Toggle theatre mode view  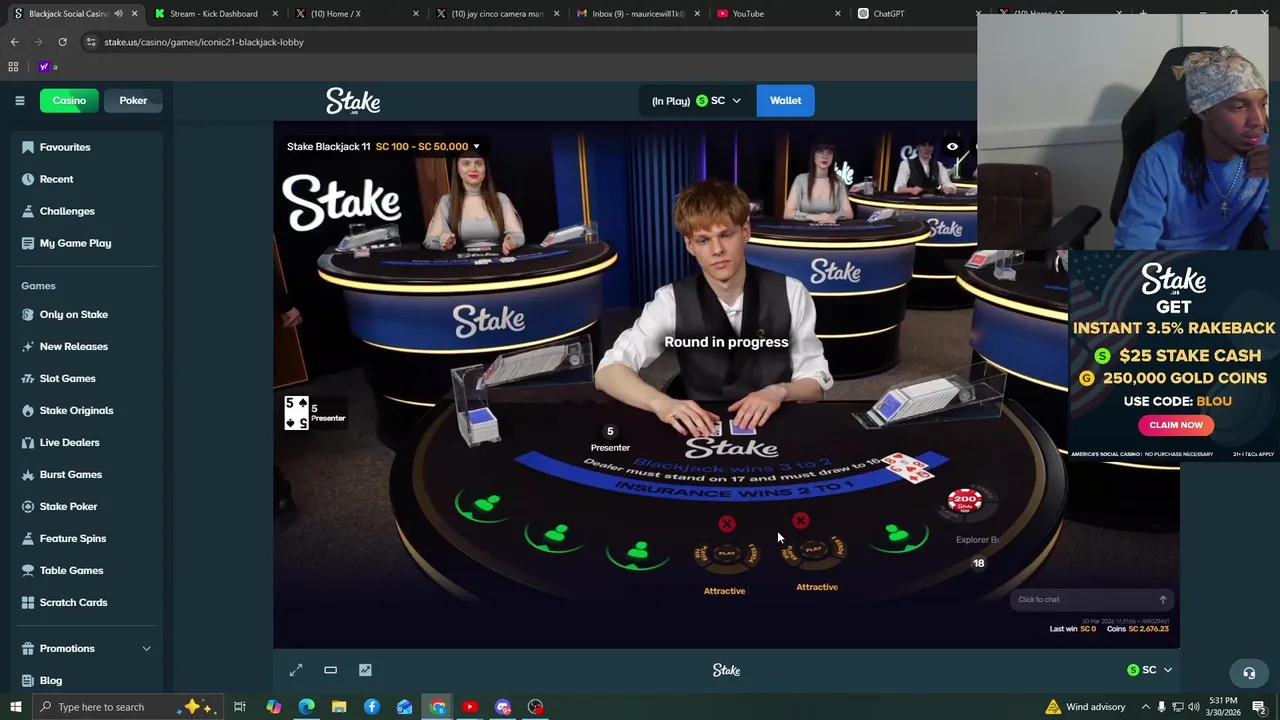[331, 670]
